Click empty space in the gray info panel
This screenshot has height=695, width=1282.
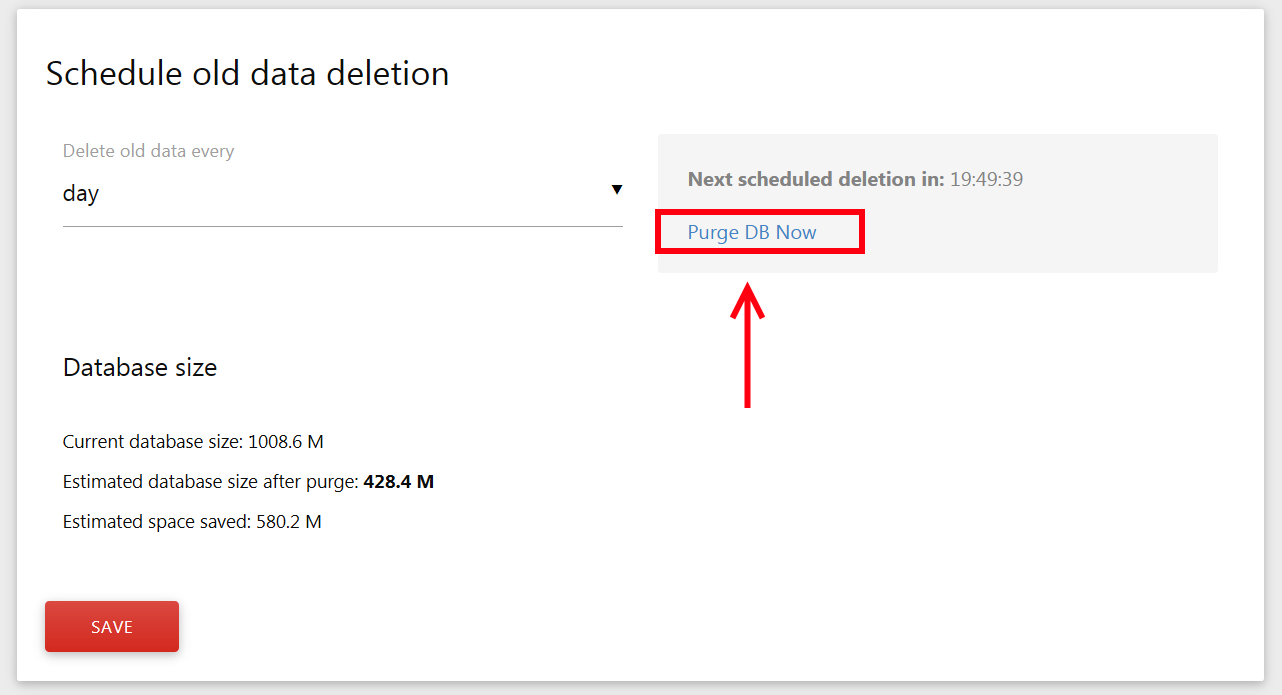(1050, 235)
